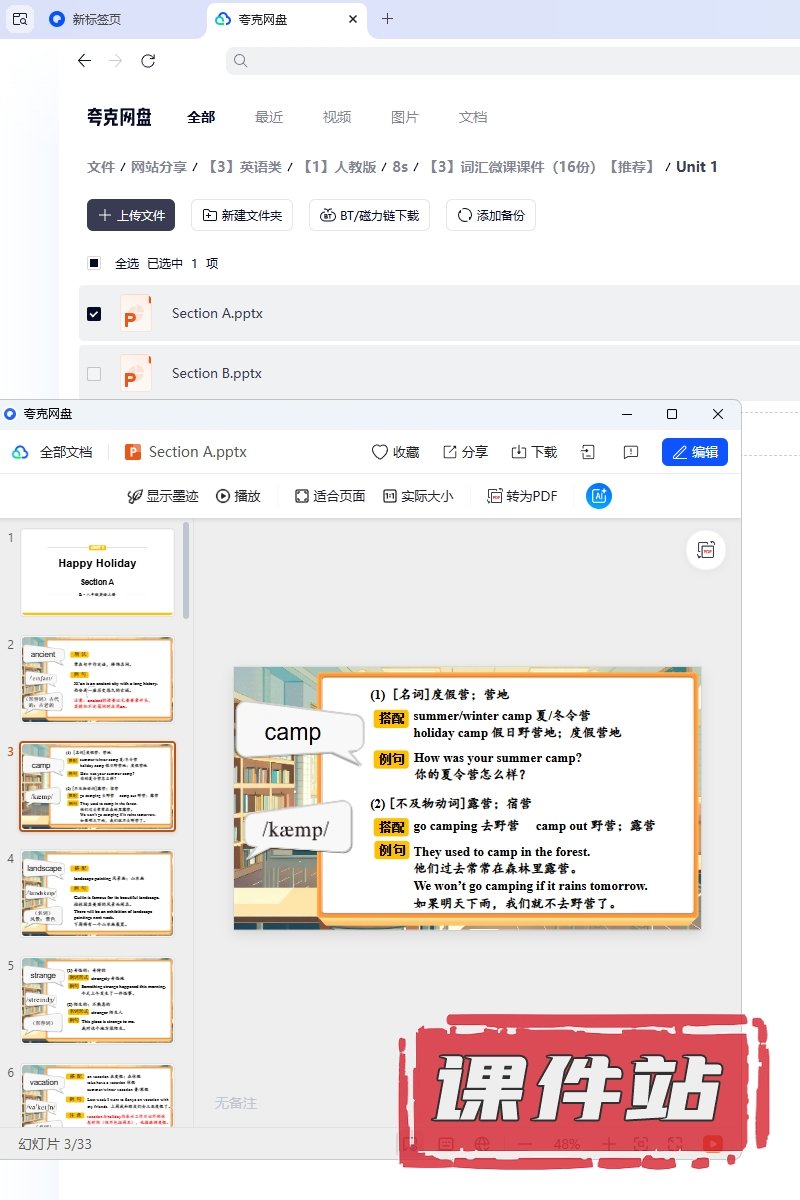Click the 实际大小 actual size icon
This screenshot has height=1200, width=800.
[x=390, y=496]
